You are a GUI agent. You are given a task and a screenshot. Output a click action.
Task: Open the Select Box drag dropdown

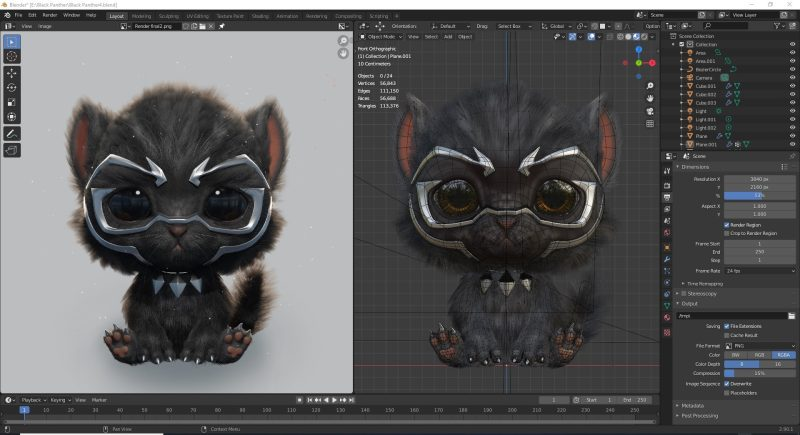tap(514, 26)
